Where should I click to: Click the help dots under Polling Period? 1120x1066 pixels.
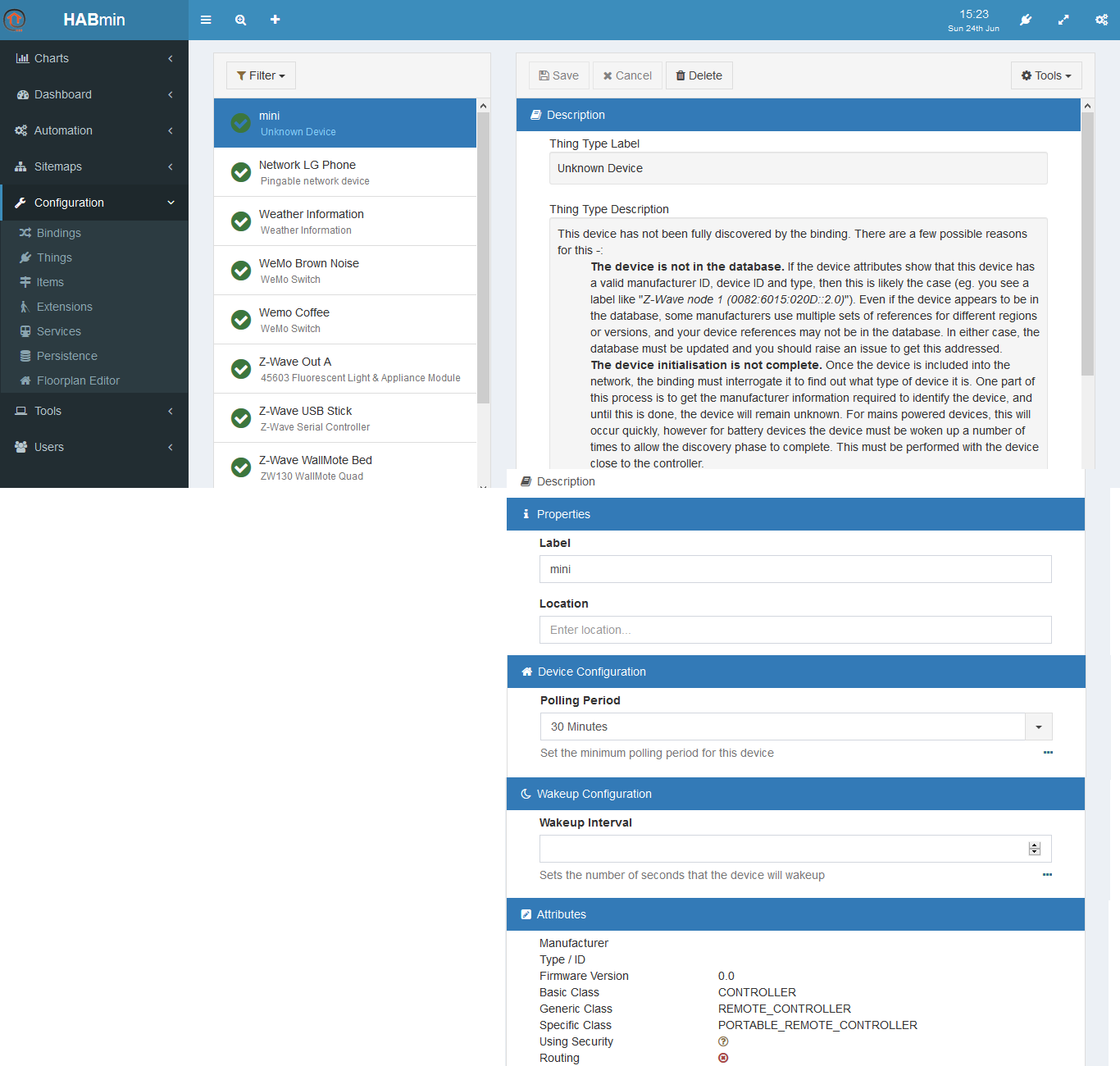[1047, 752]
